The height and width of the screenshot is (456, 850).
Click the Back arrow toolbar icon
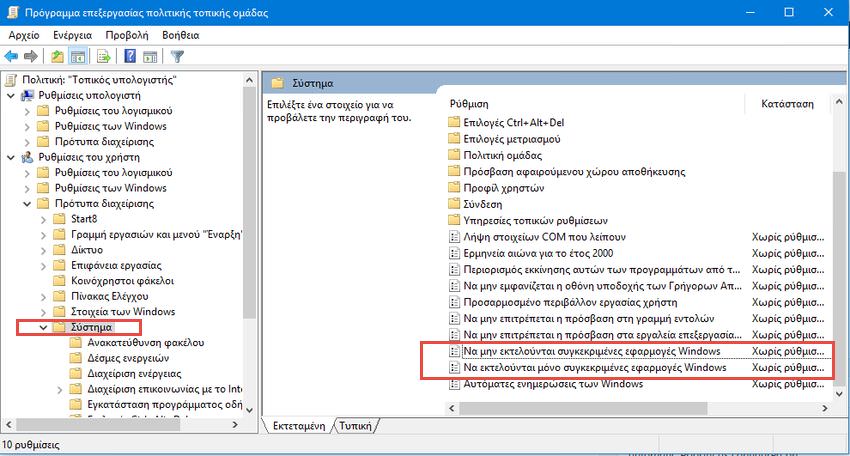point(11,55)
